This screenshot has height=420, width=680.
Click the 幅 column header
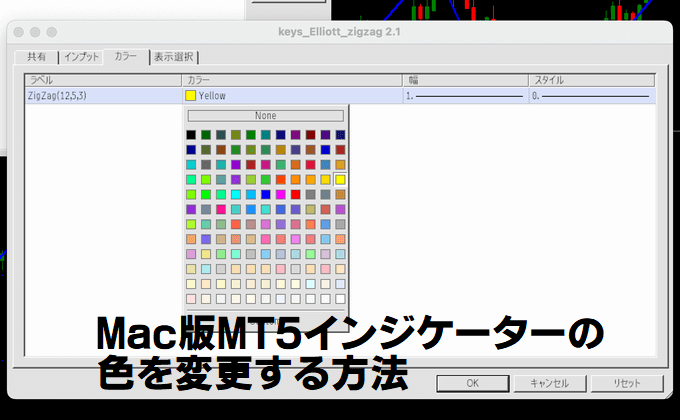coord(466,80)
